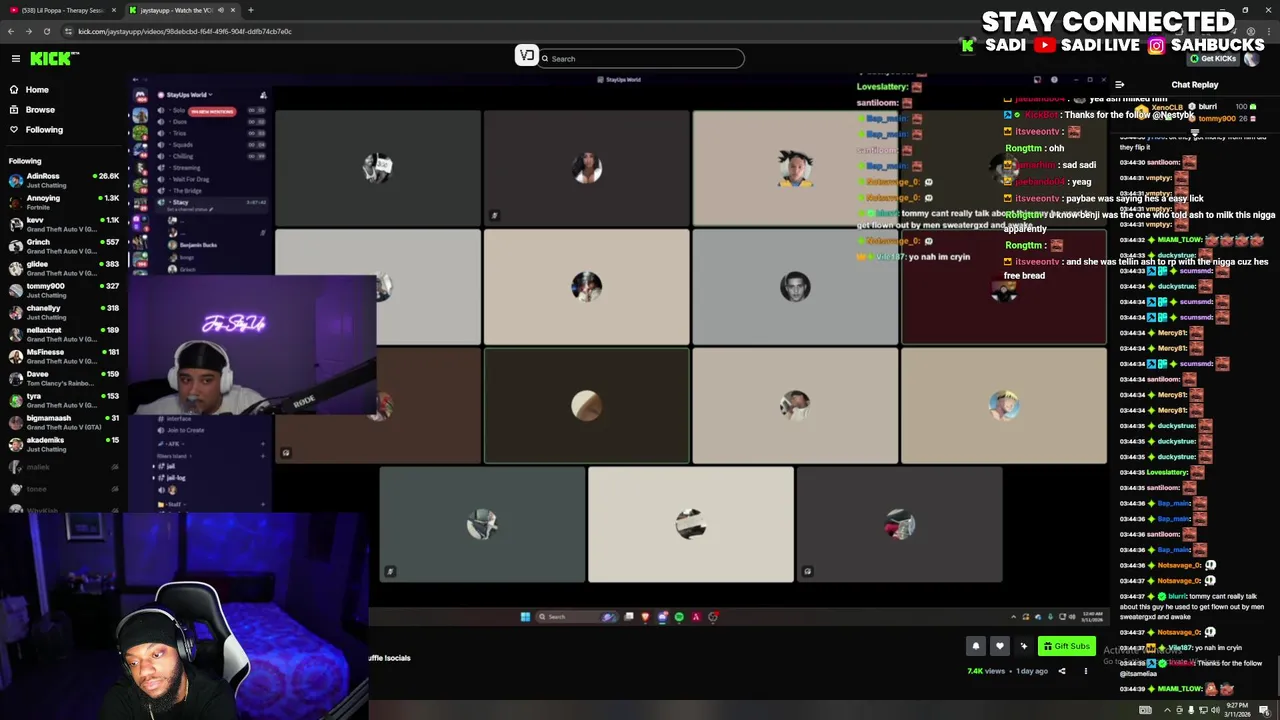The image size is (1280, 720).
Task: Open kevv followed channel
Action: click(x=63, y=224)
